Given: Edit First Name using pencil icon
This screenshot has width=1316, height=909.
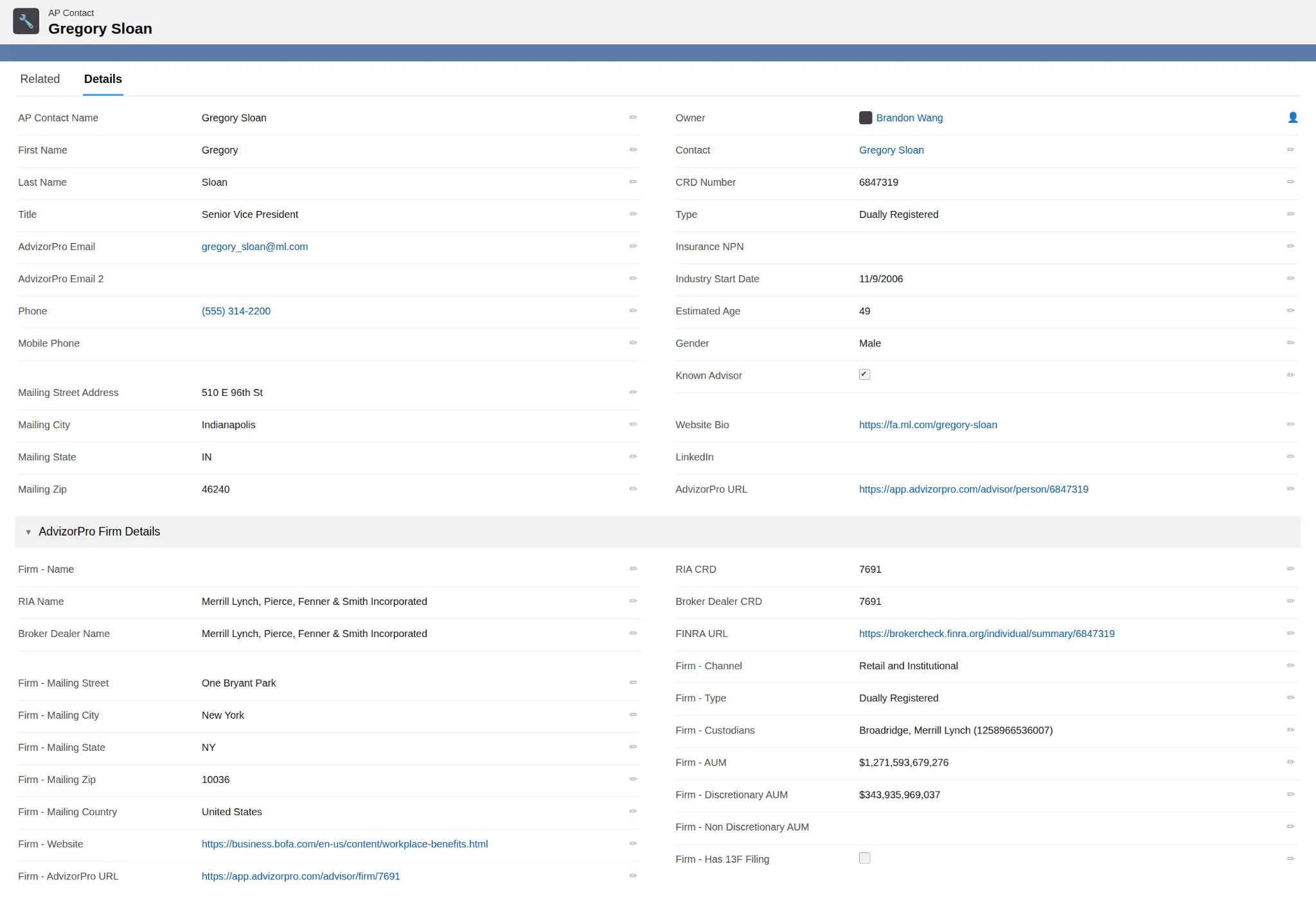Looking at the screenshot, I should [x=633, y=150].
